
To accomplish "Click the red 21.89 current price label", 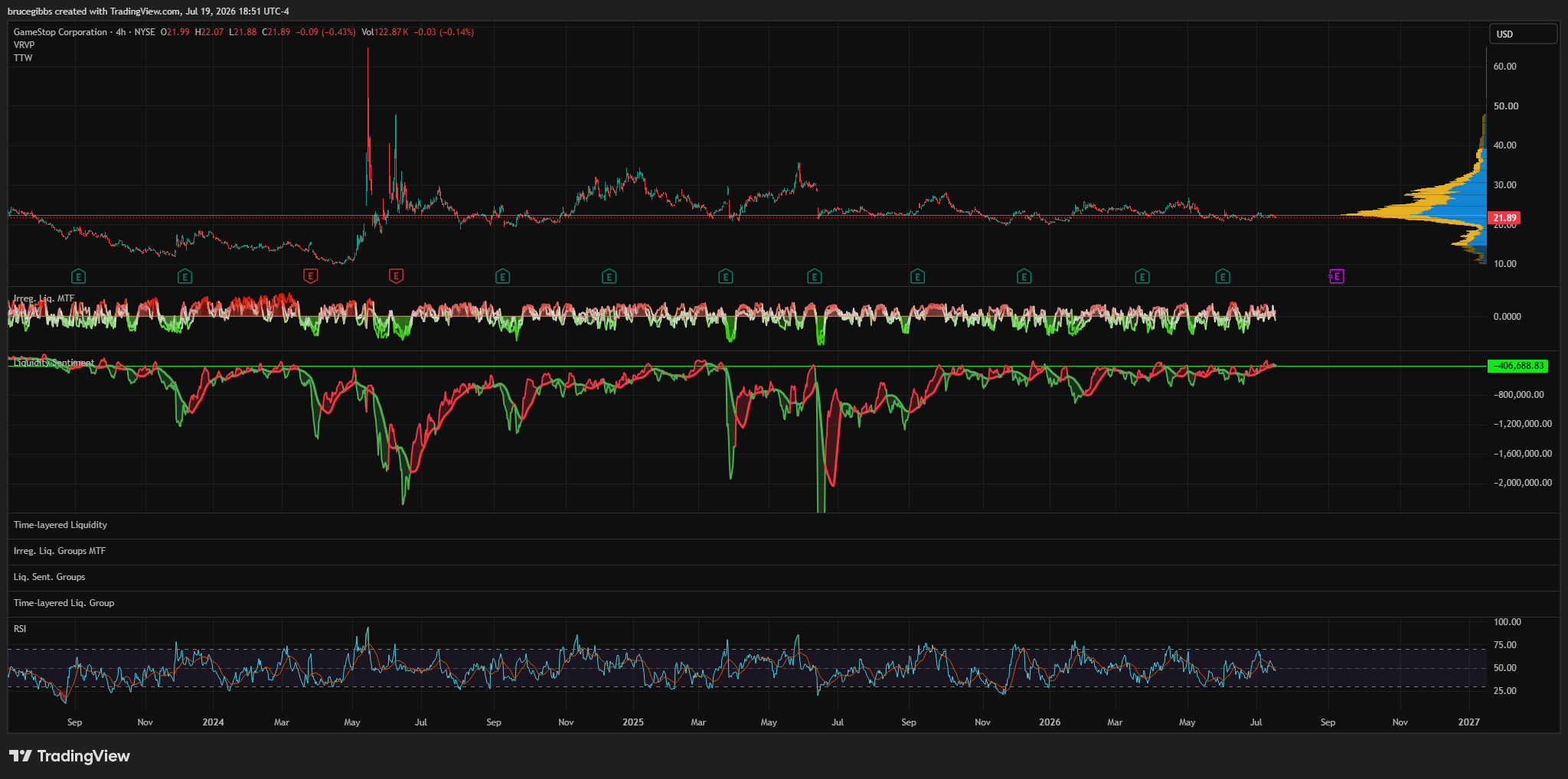I will pyautogui.click(x=1504, y=218).
